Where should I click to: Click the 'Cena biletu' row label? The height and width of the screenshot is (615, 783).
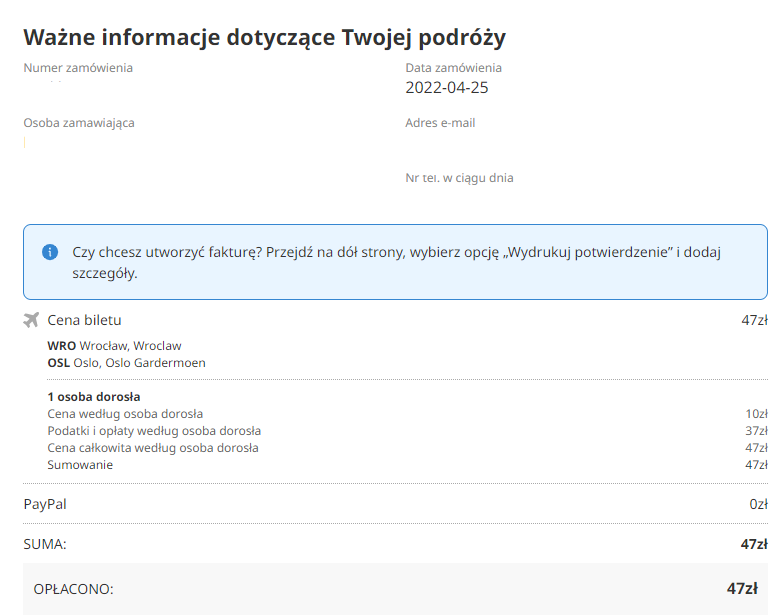[x=84, y=320]
